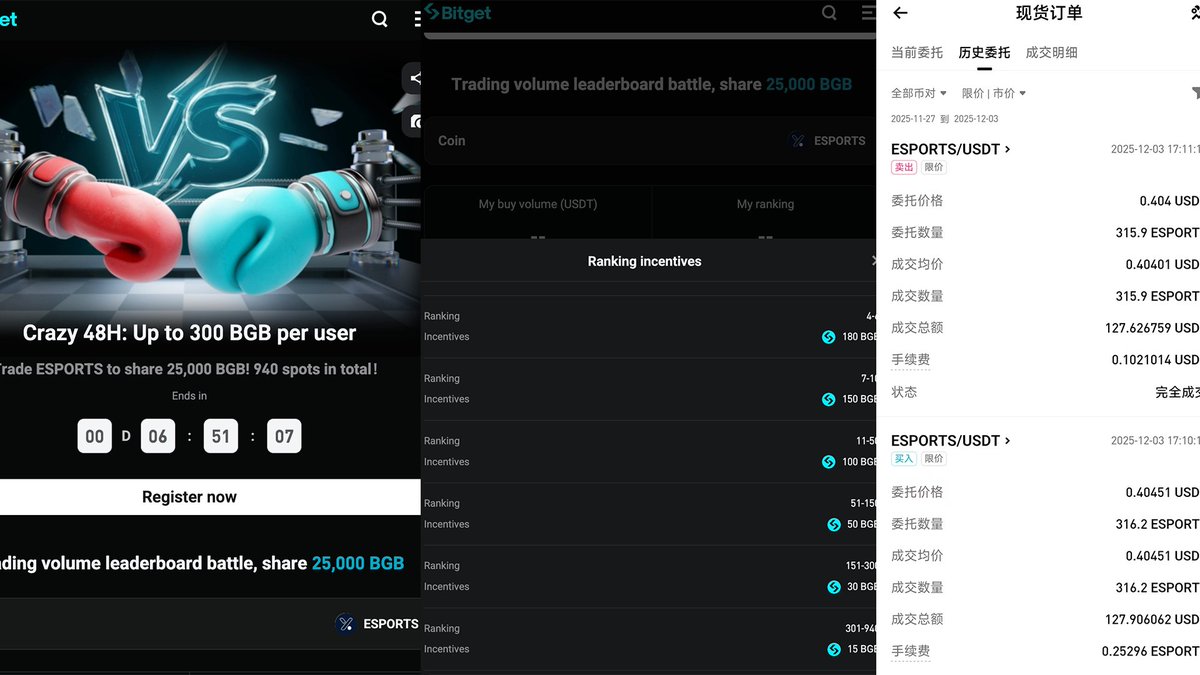Tap the 限价 tag next to 卖出
This screenshot has width=1200, height=675.
[x=933, y=167]
